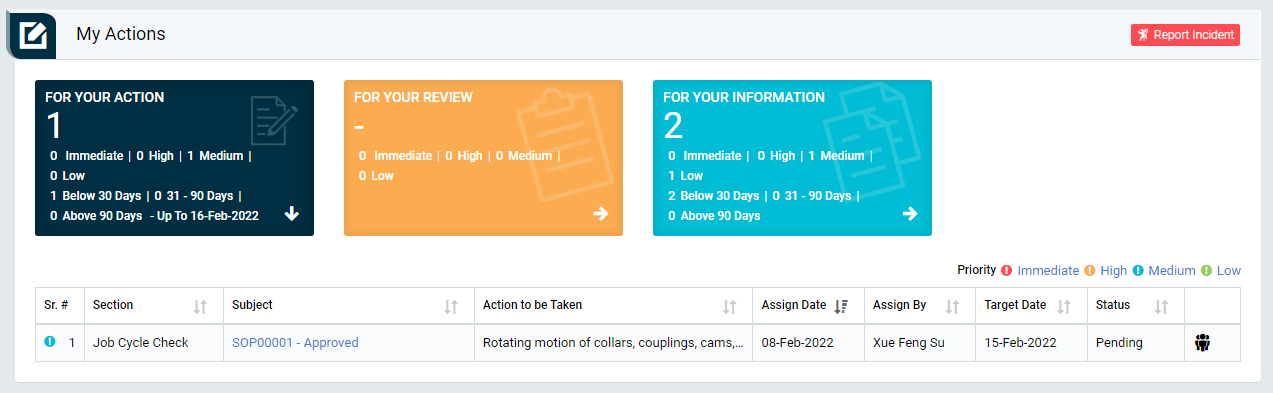This screenshot has width=1273, height=393.
Task: Click orange High priority legend dot
Action: click(x=1090, y=271)
